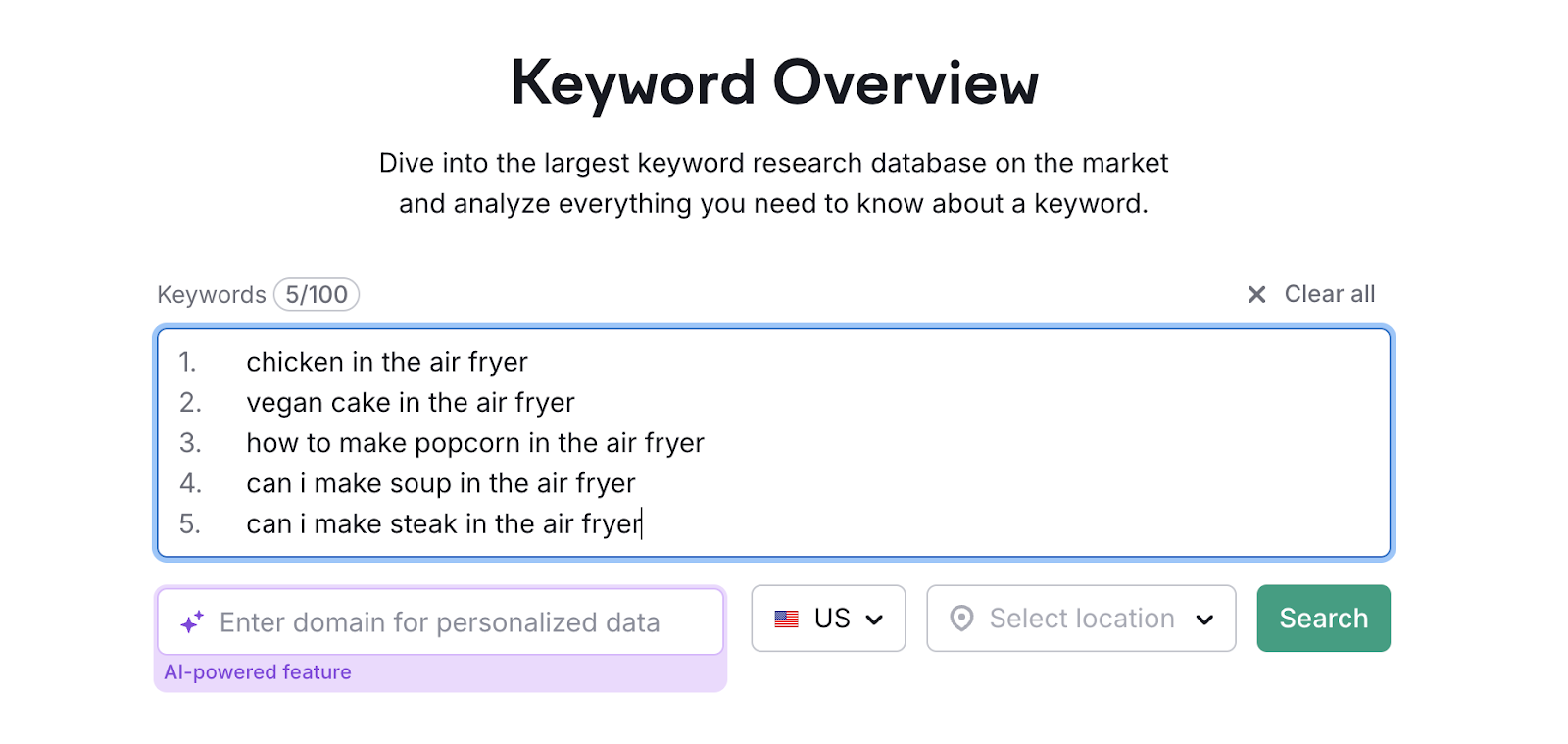Viewport: 1568px width, 744px height.
Task: Click the Keywords 5/100 counter badge
Action: click(316, 294)
